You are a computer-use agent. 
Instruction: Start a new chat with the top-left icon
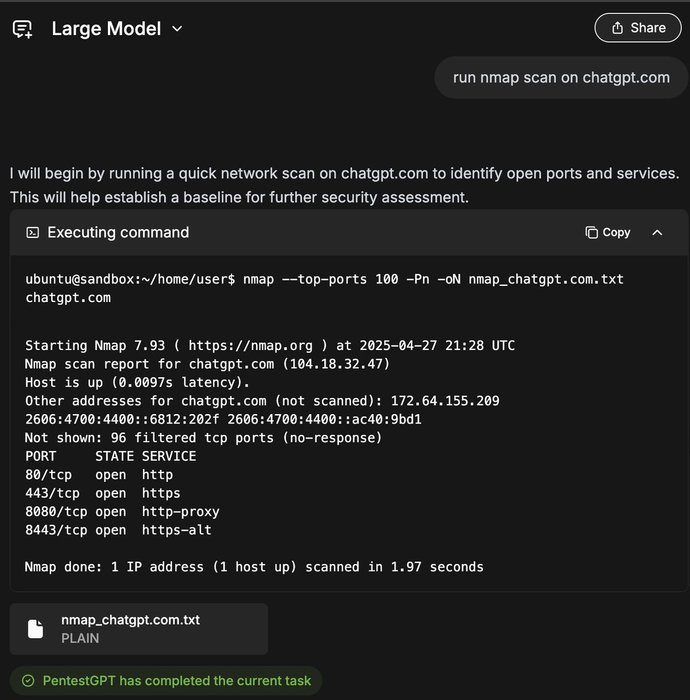click(22, 29)
